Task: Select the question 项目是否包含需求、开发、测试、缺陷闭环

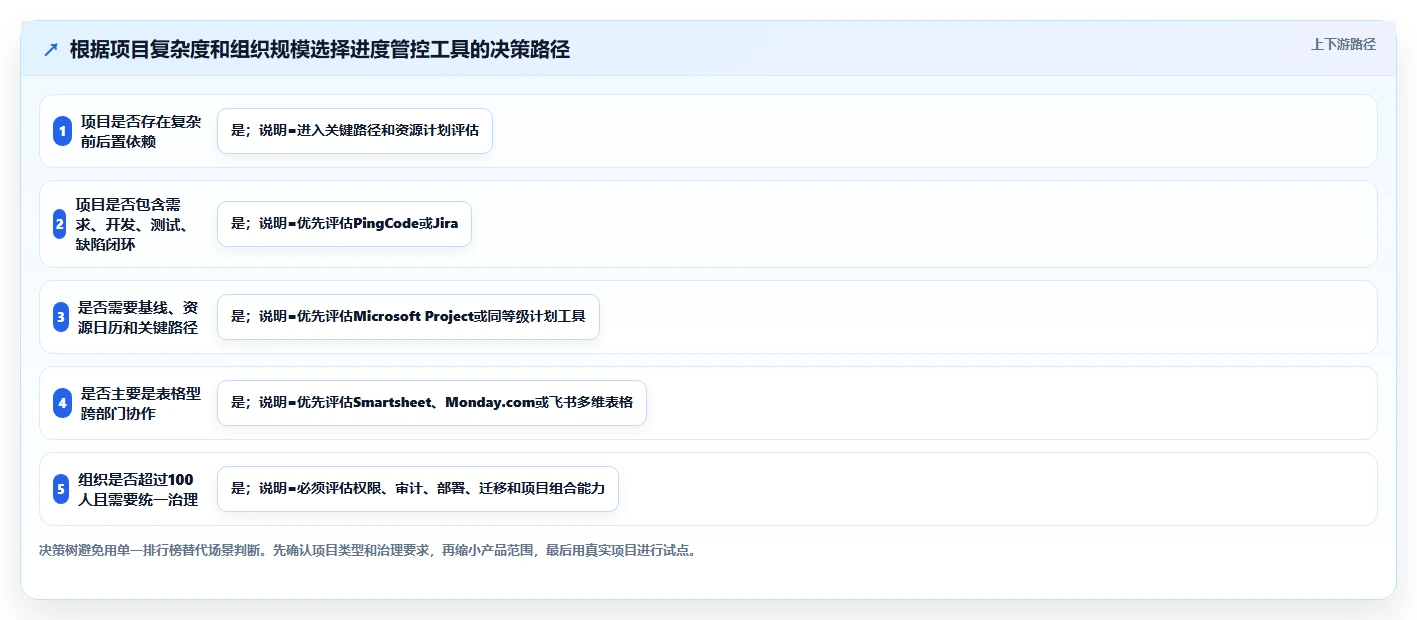Action: (131, 224)
